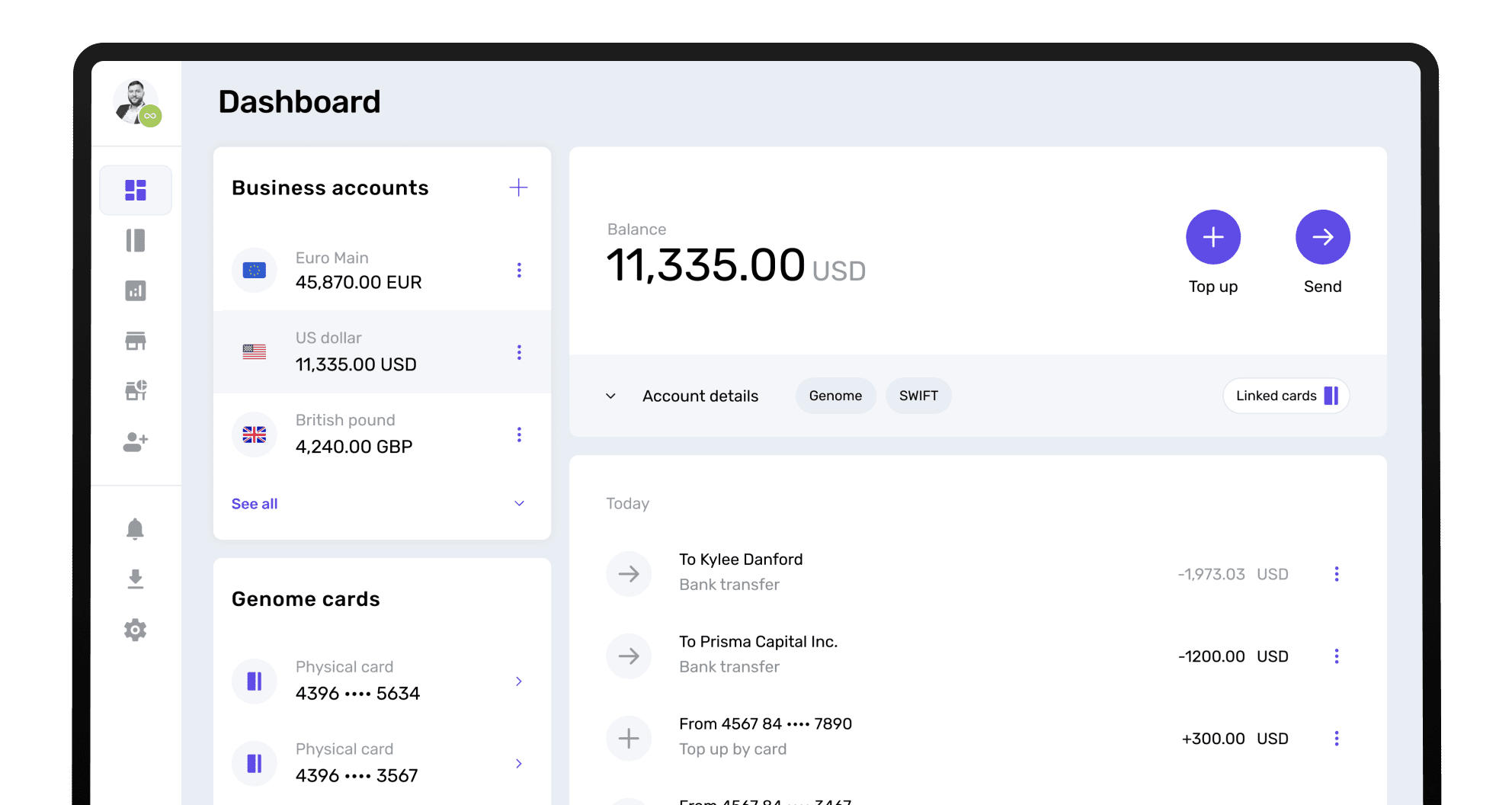The image size is (1512, 805).
Task: Click the Send arrow button
Action: 1322,237
